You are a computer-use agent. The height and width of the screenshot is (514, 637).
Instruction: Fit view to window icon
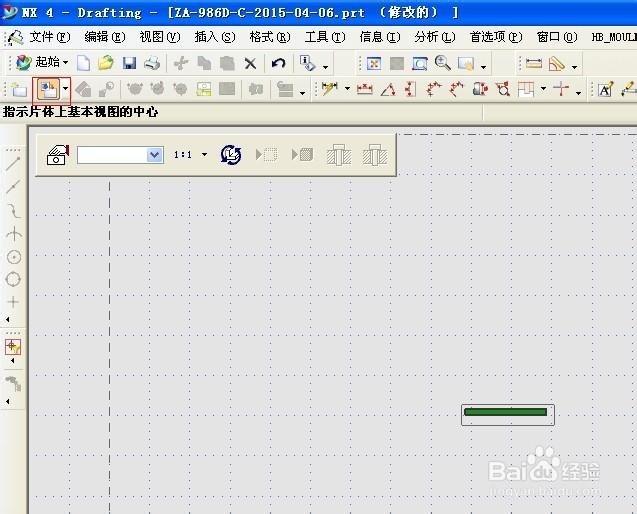click(374, 63)
